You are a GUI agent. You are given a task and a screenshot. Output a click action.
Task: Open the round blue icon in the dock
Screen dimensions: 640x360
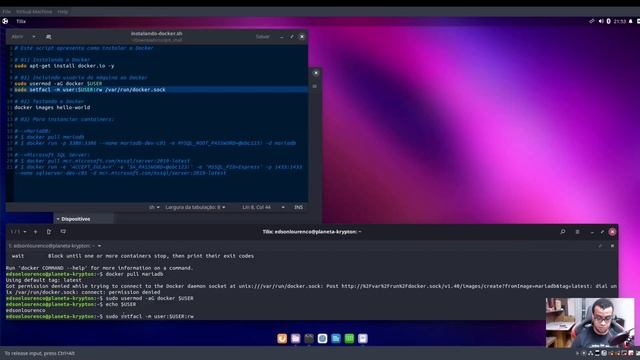point(322,338)
